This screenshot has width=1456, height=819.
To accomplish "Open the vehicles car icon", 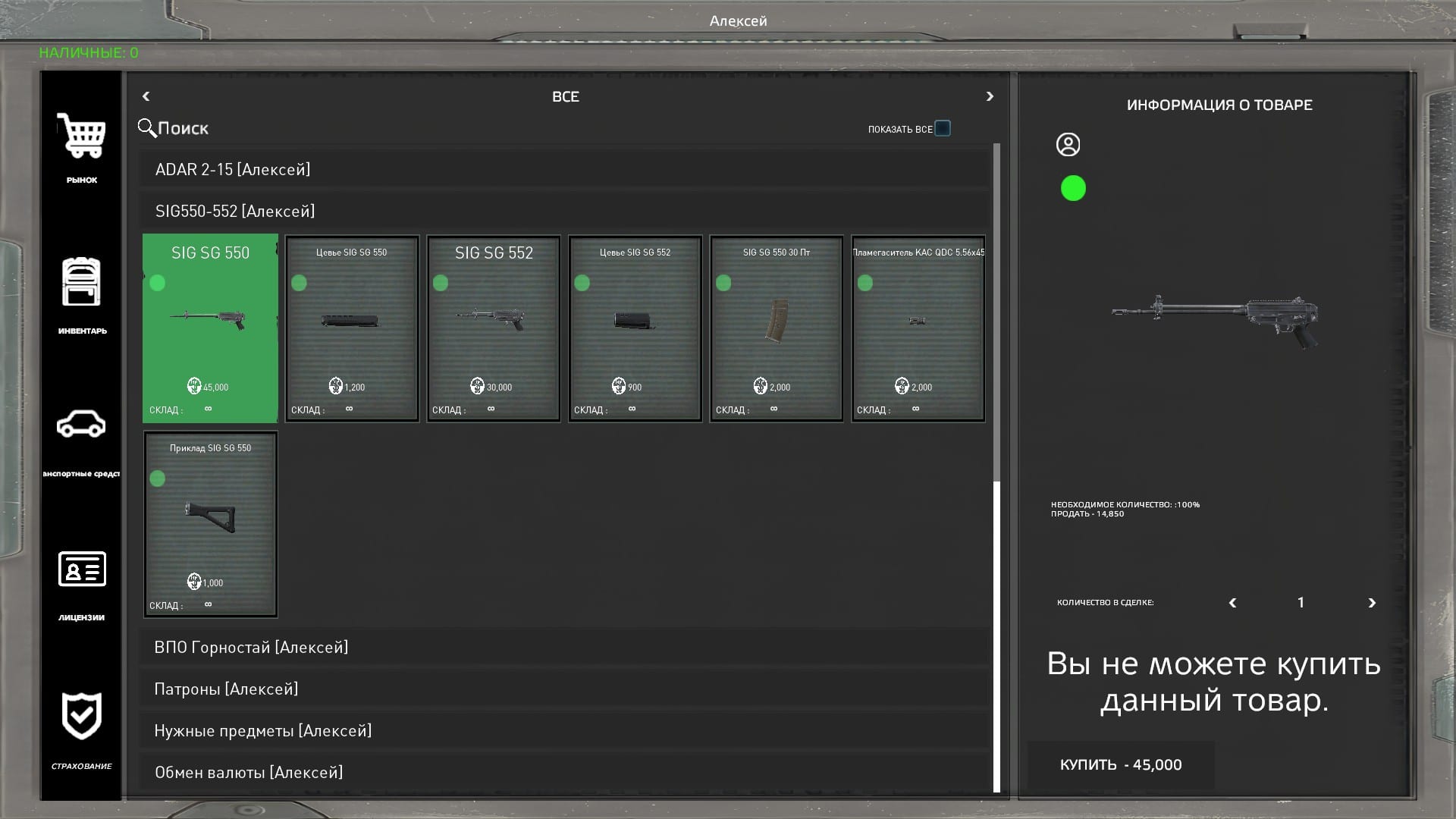I will pyautogui.click(x=81, y=424).
